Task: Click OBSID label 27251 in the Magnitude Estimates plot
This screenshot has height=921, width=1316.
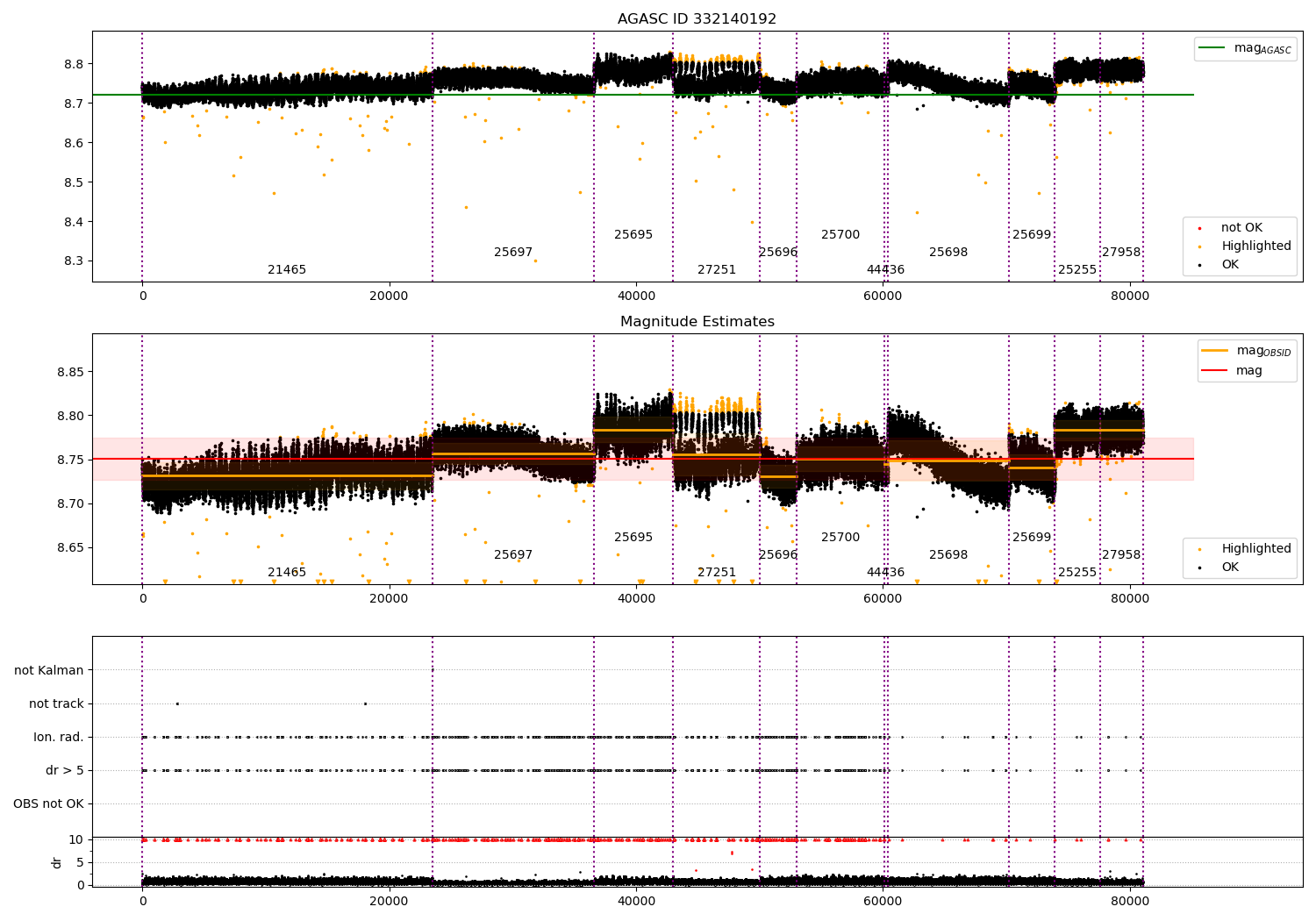Action: click(x=717, y=573)
